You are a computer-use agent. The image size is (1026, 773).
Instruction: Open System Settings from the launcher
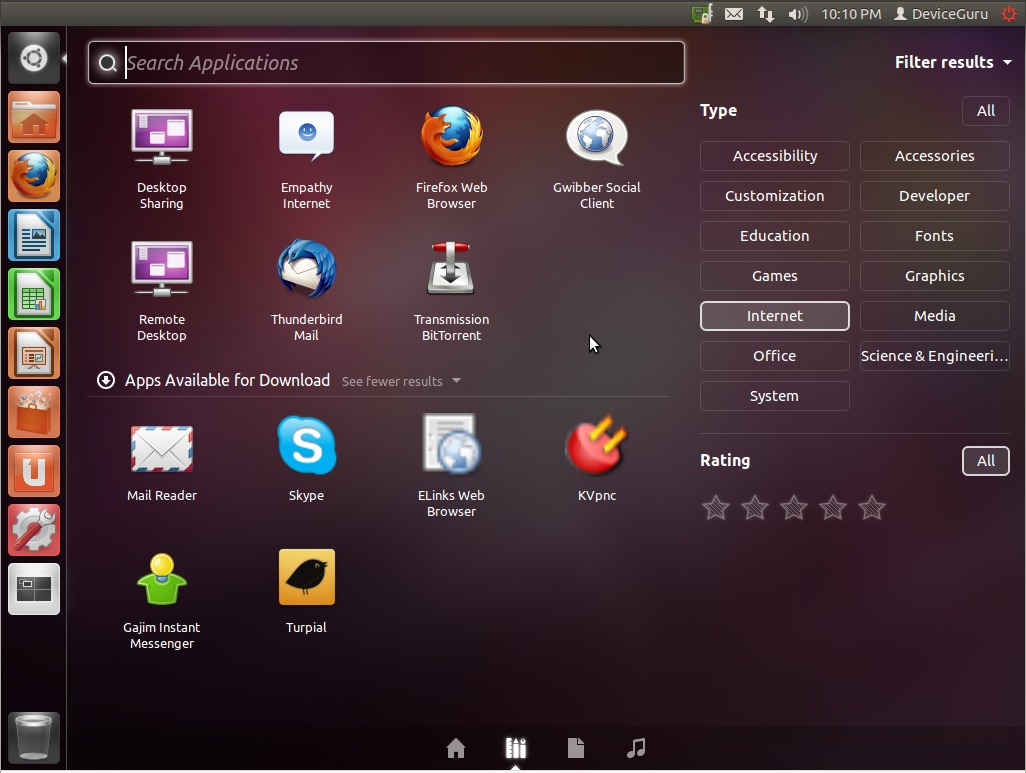click(x=34, y=530)
